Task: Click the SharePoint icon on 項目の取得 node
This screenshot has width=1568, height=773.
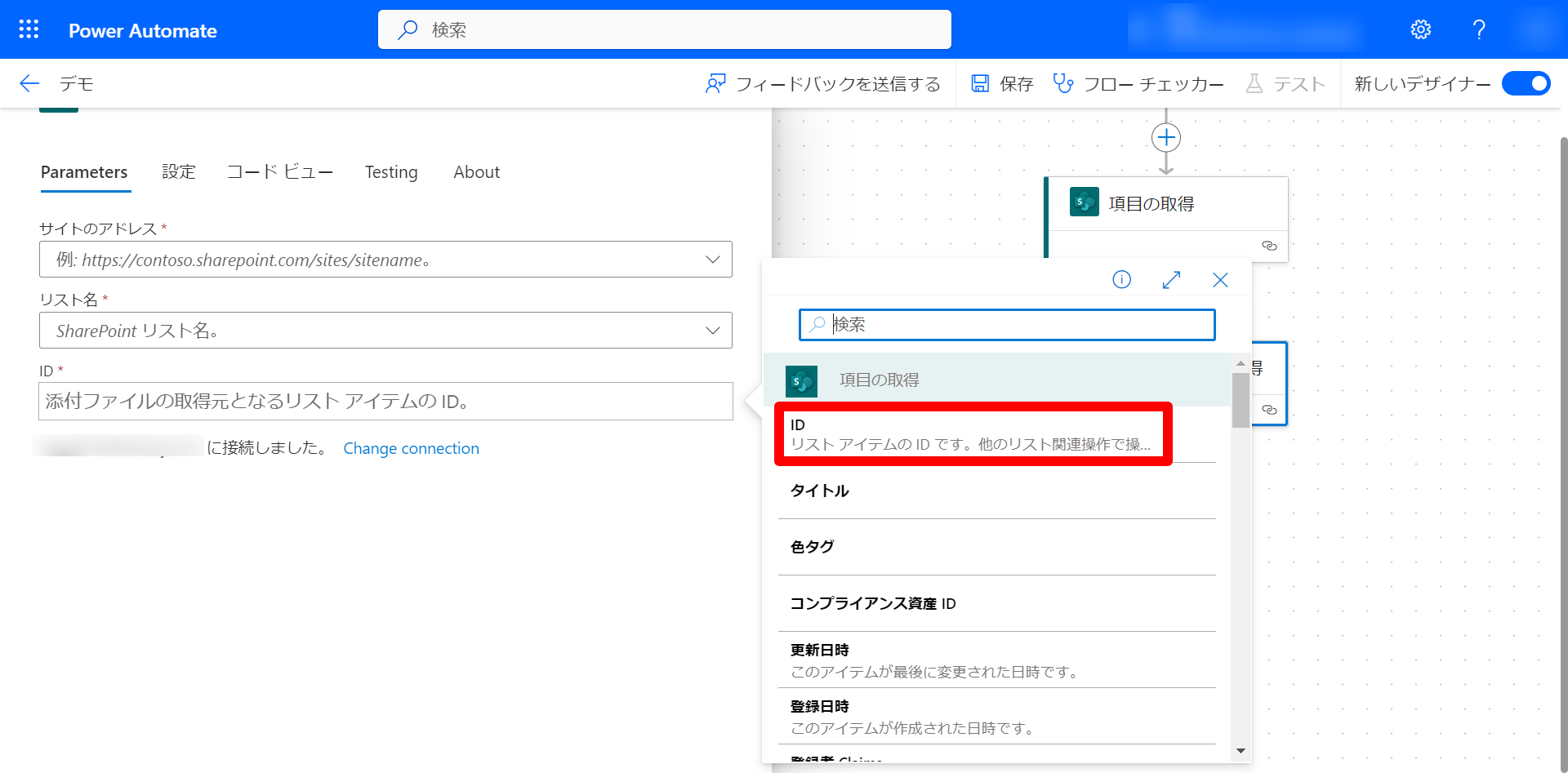Action: (1083, 202)
